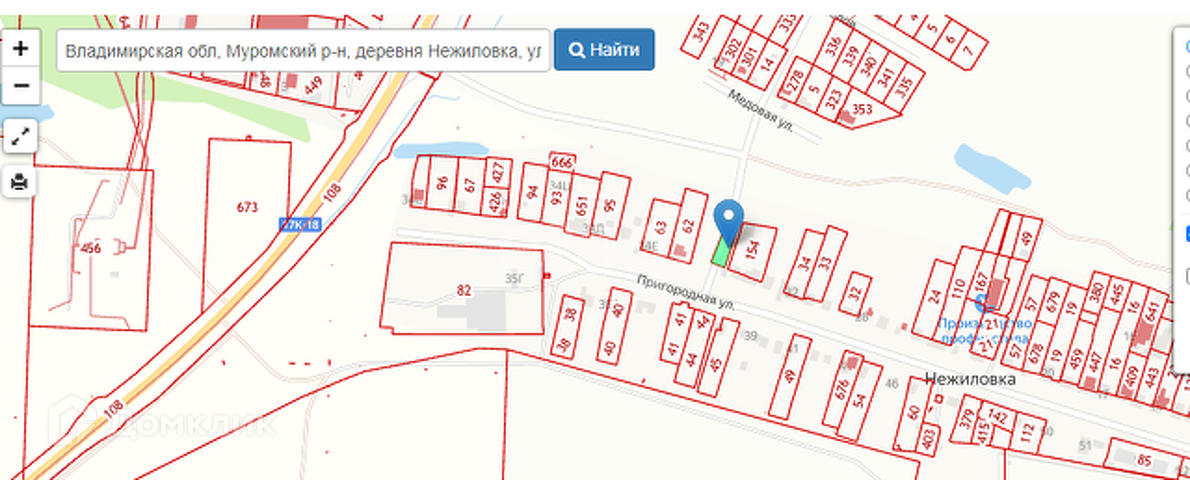Select the green highlighted land parcel
The height and width of the screenshot is (480, 1190).
(722, 251)
